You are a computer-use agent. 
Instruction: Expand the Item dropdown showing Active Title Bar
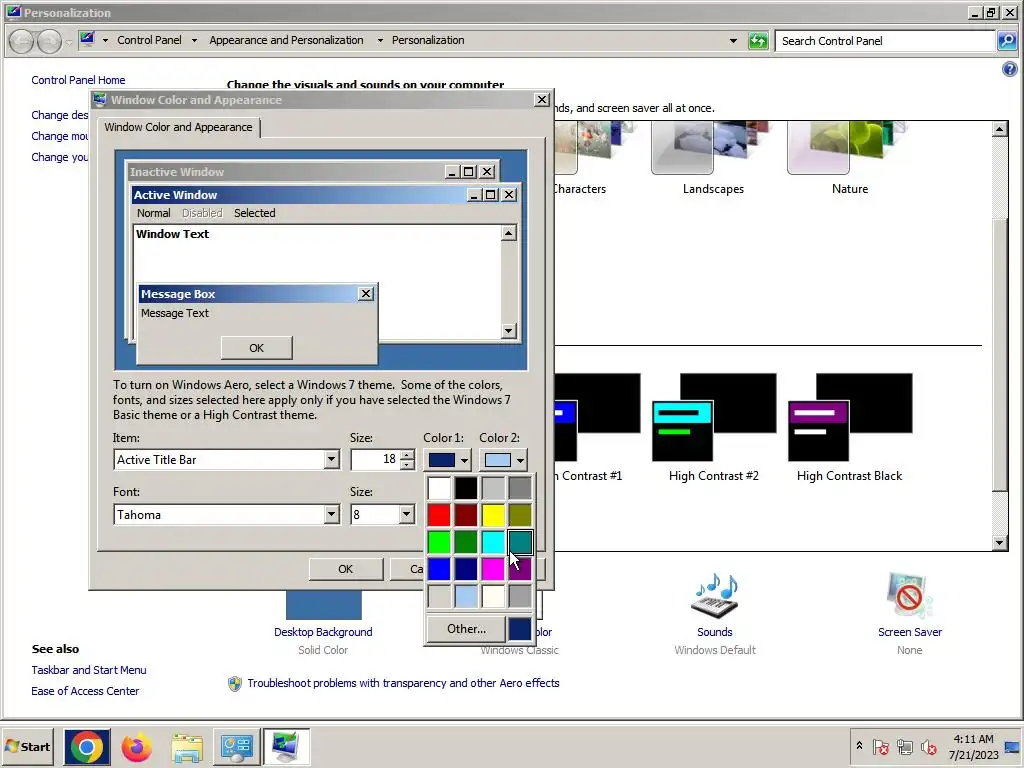[x=332, y=460]
